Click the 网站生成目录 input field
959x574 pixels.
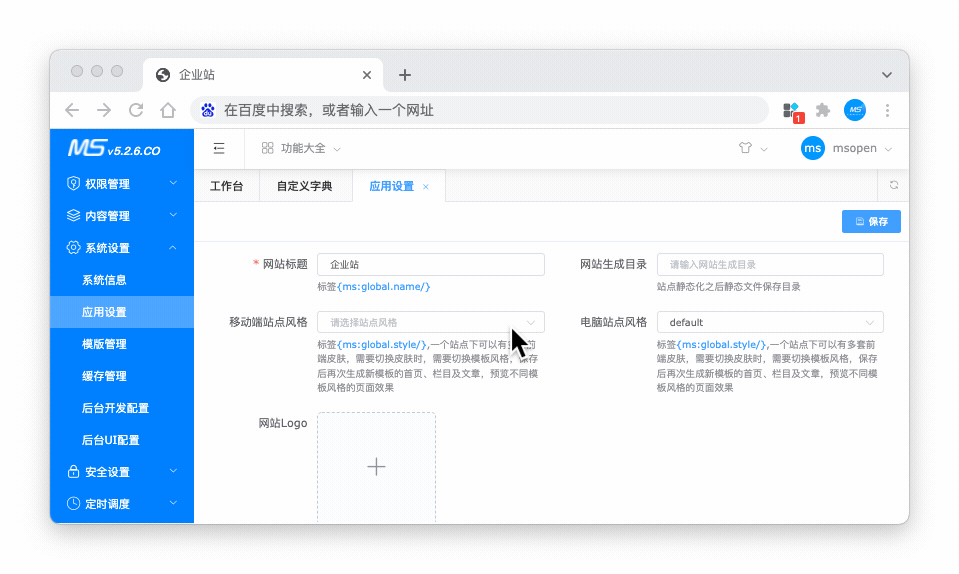pos(770,264)
